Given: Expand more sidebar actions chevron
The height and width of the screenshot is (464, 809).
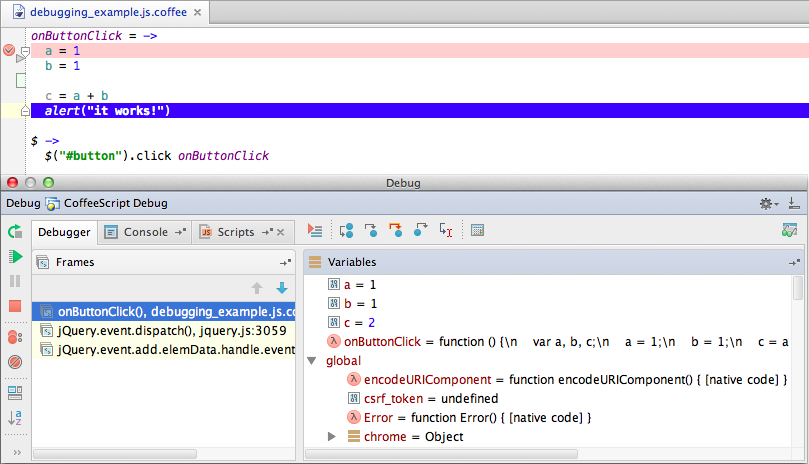Looking at the screenshot, I should [17, 453].
